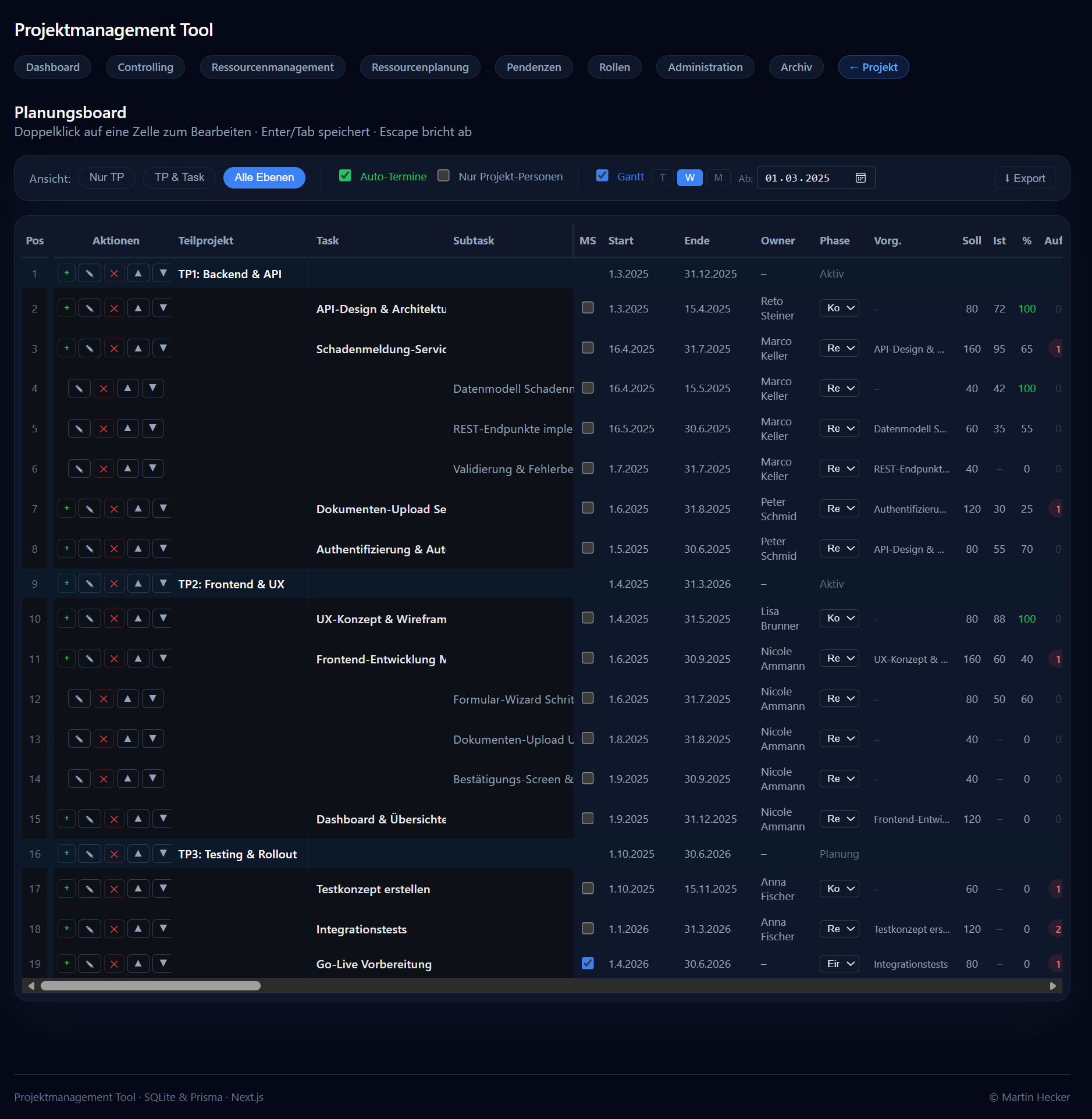
Task: Open phase dropdown for Dokumenten-Upload Service
Action: tap(840, 509)
